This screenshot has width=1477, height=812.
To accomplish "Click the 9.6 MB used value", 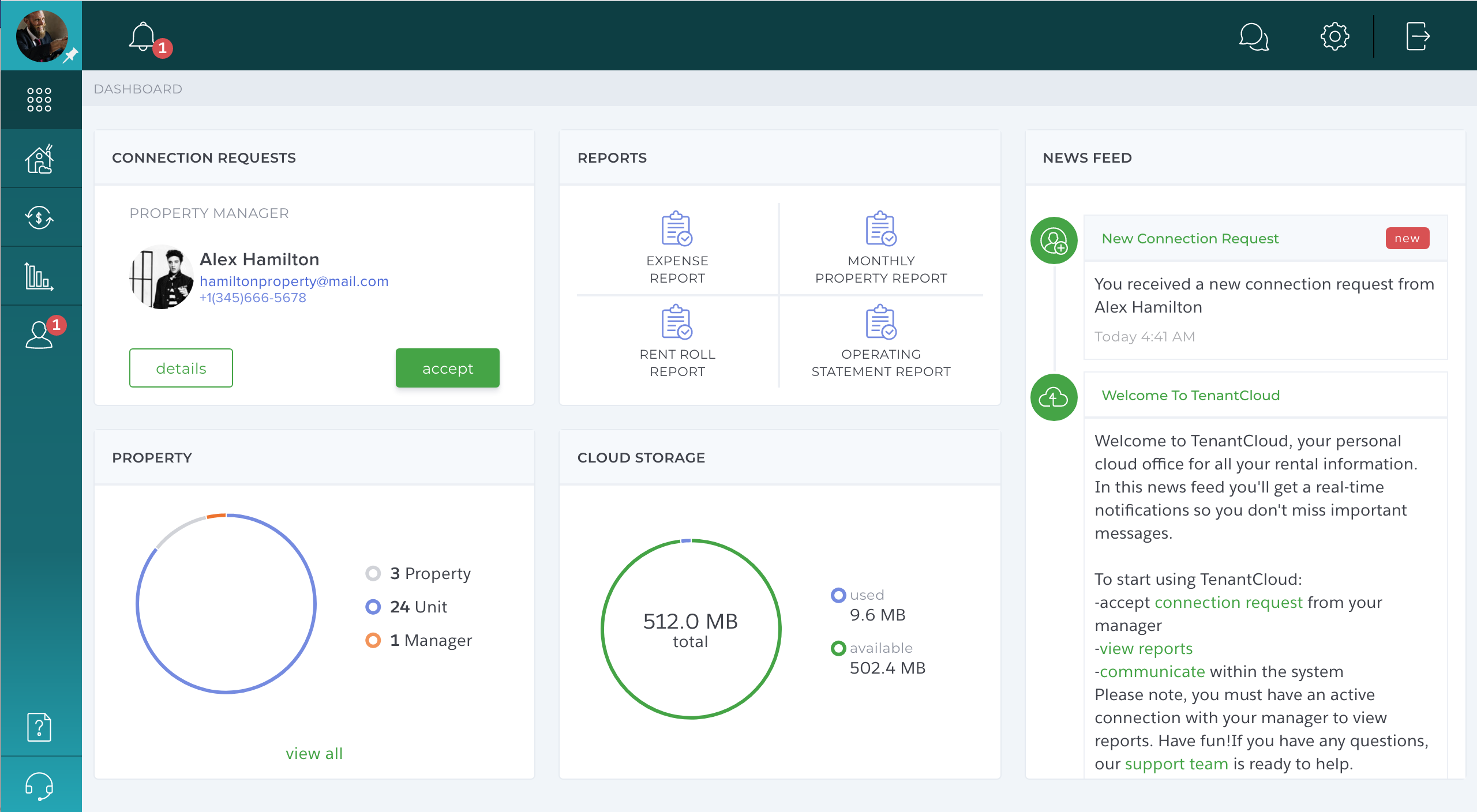I will click(x=878, y=615).
